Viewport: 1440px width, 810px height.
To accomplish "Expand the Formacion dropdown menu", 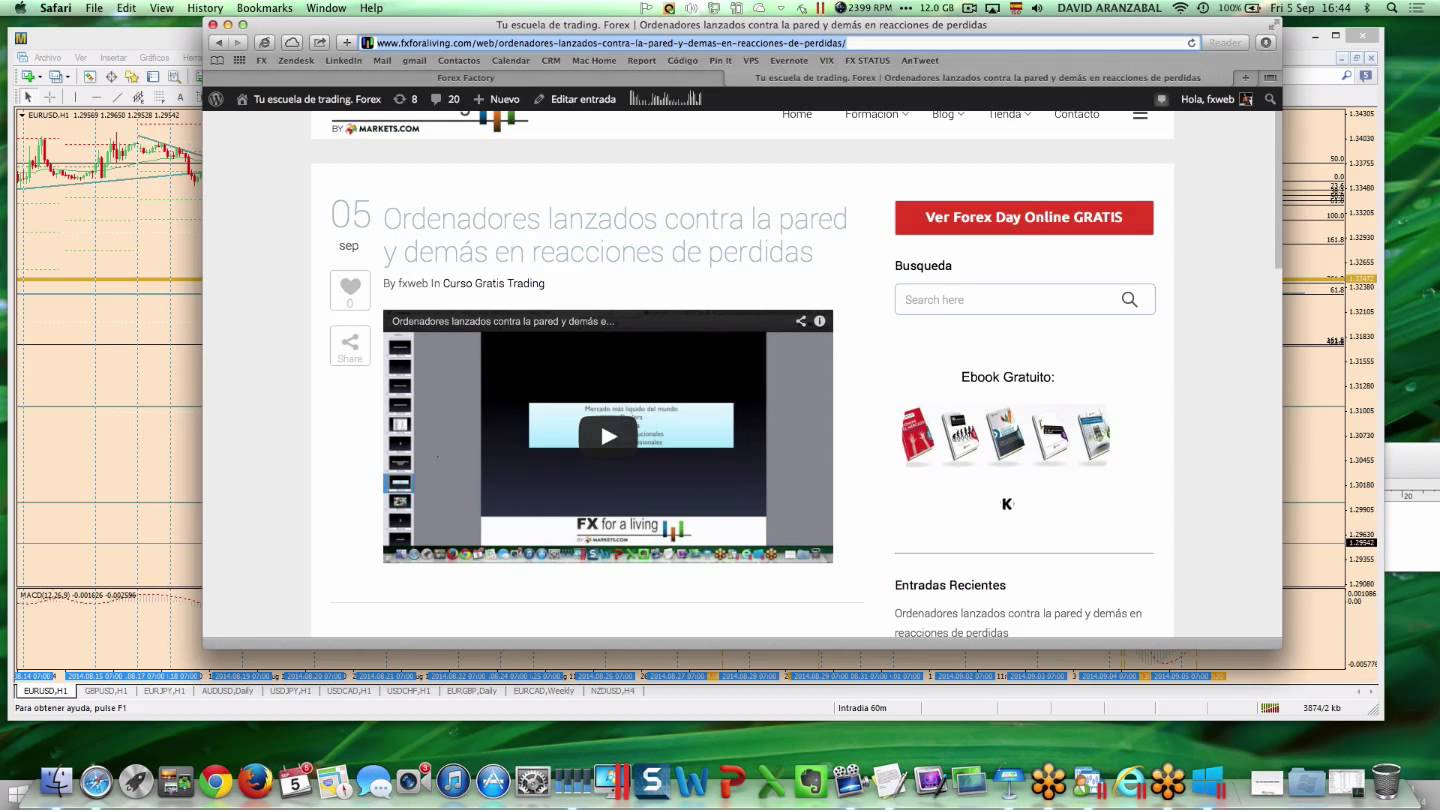I will click(876, 114).
